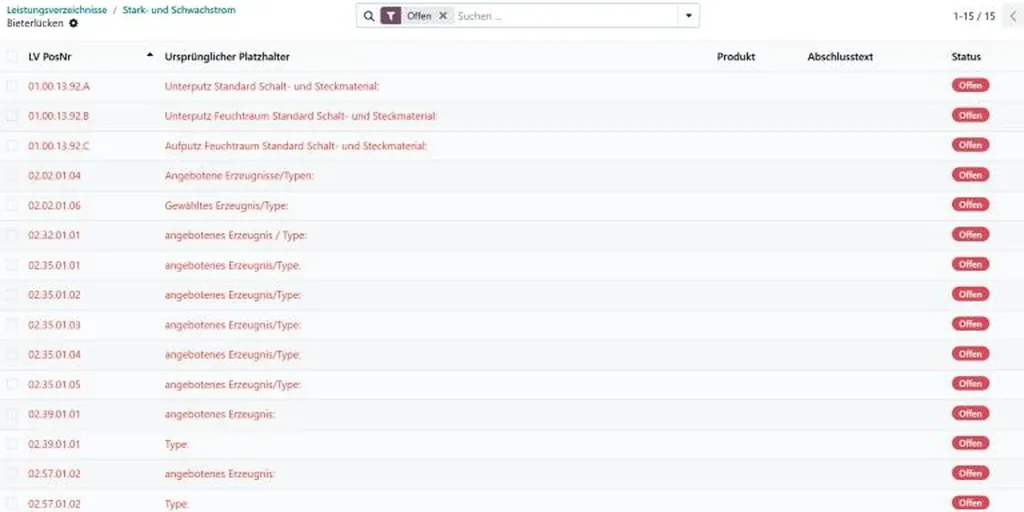Check the row 02.32.01.01 checkbox
Viewport: 1024px width, 512px height.
tap(12, 235)
